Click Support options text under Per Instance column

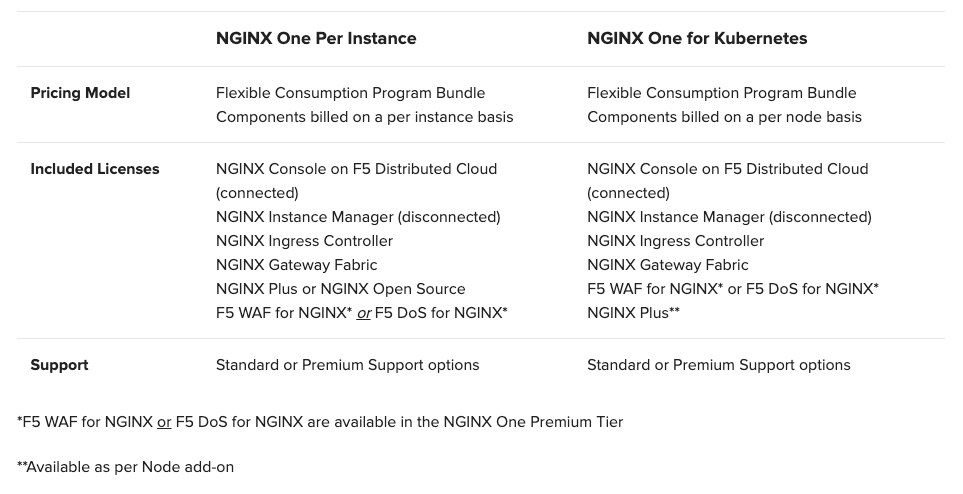(347, 365)
